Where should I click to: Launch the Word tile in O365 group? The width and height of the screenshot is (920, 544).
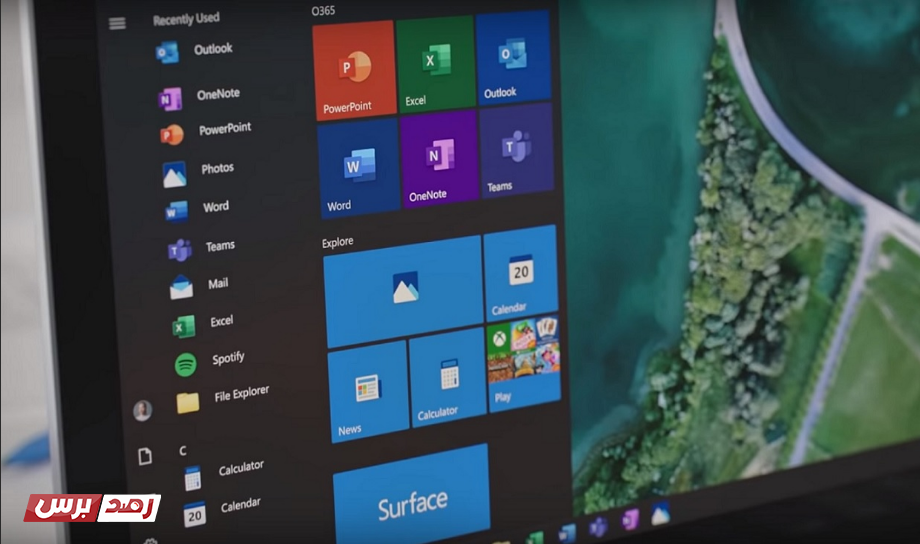coord(358,168)
